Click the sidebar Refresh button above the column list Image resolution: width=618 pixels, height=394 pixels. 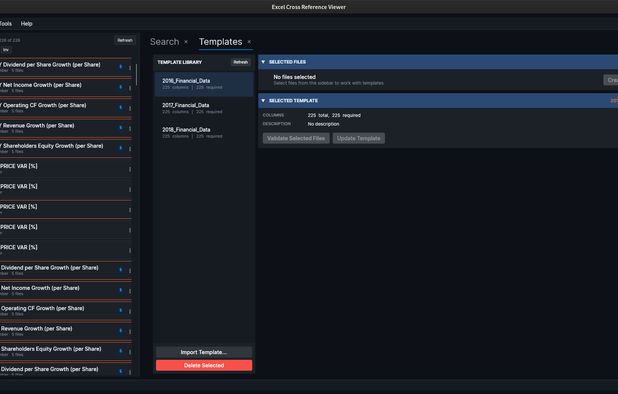pos(125,40)
